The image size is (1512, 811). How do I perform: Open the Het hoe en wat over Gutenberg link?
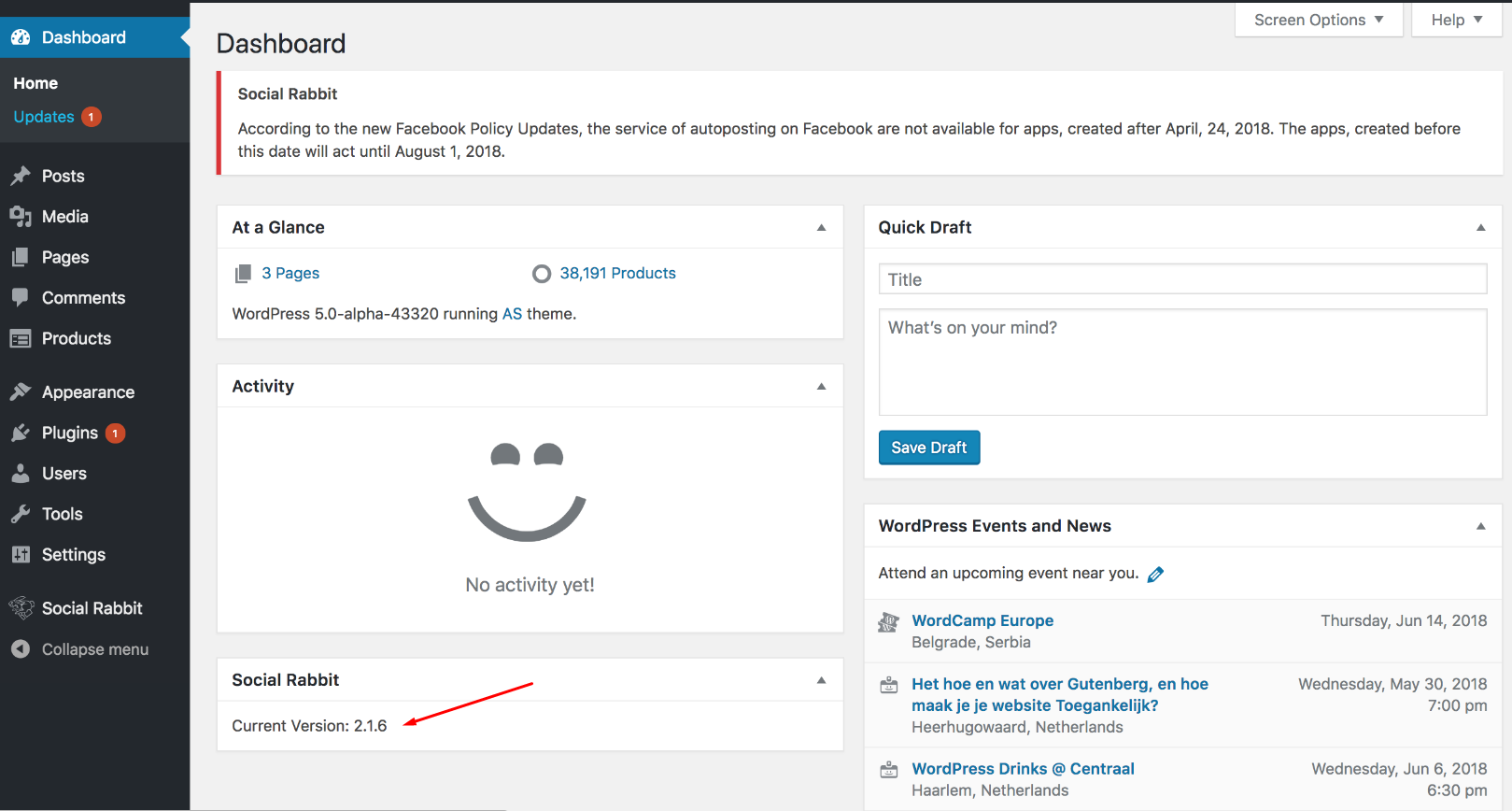coord(1060,695)
